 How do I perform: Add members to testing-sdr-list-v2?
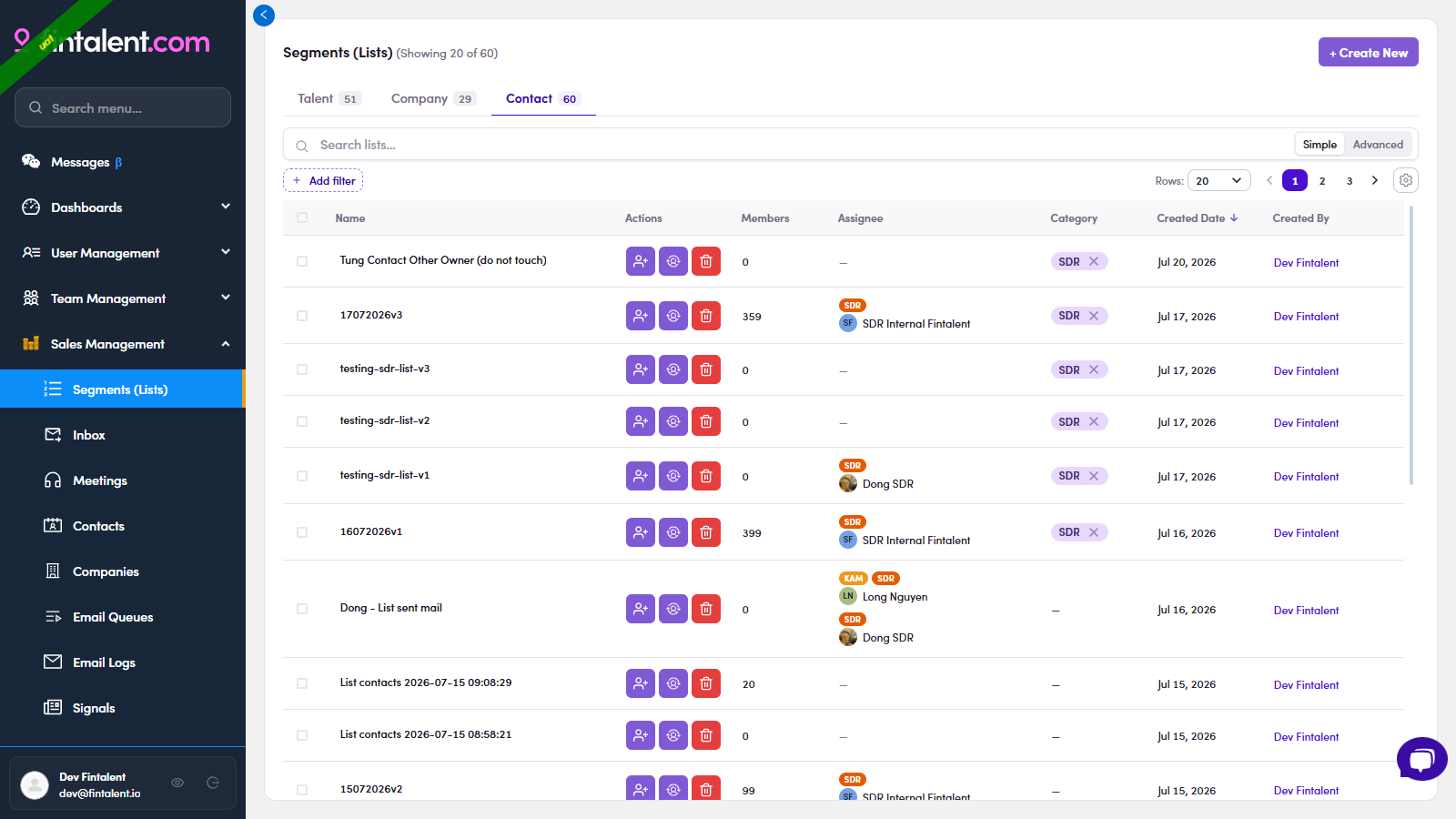click(641, 421)
